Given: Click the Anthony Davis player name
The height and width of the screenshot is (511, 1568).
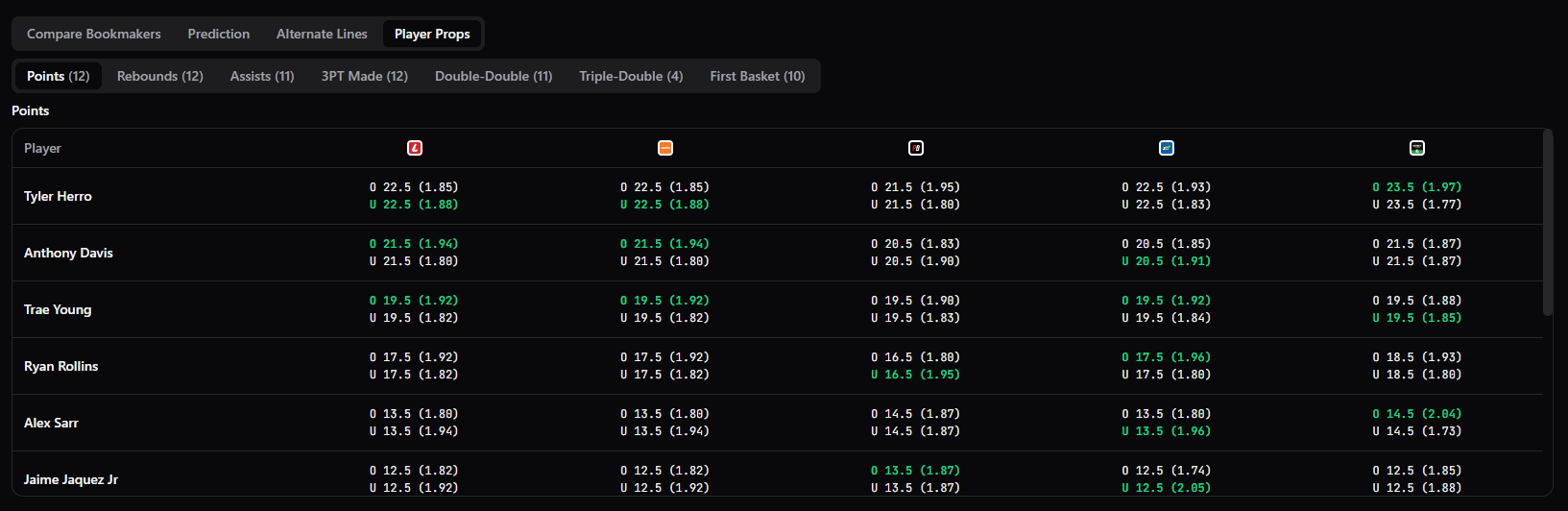Looking at the screenshot, I should pyautogui.click(x=68, y=253).
